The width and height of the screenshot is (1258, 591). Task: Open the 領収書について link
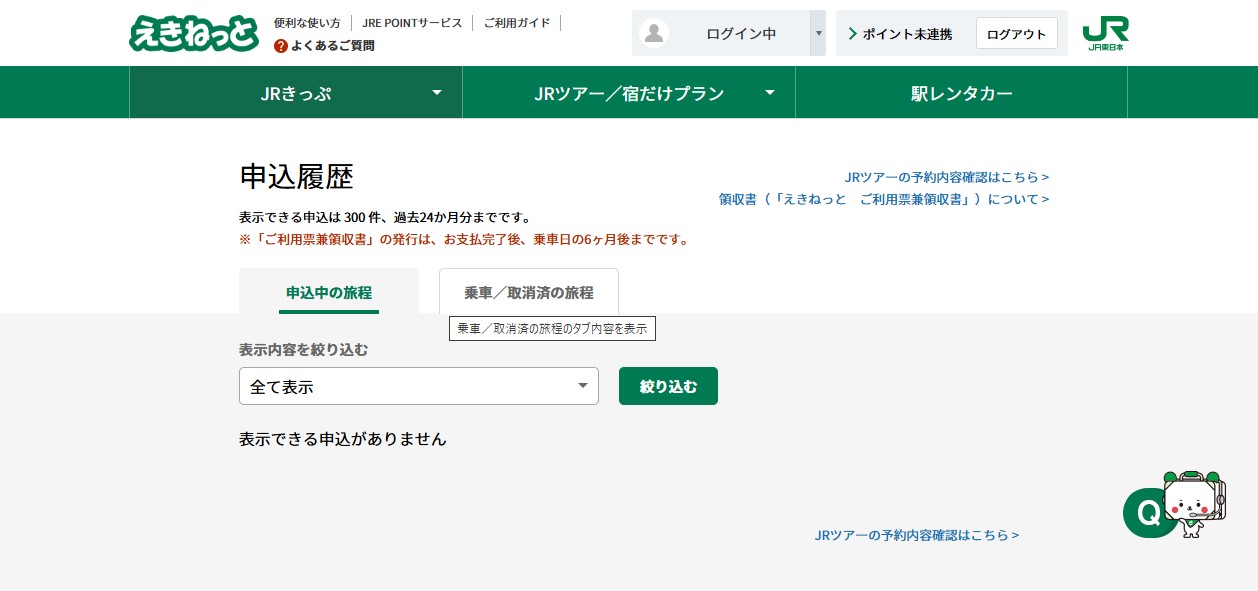click(883, 199)
